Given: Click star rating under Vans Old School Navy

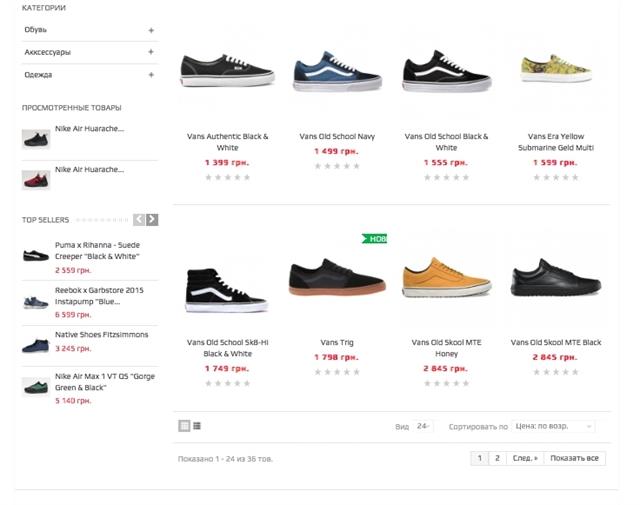Looking at the screenshot, I should coord(336,167).
